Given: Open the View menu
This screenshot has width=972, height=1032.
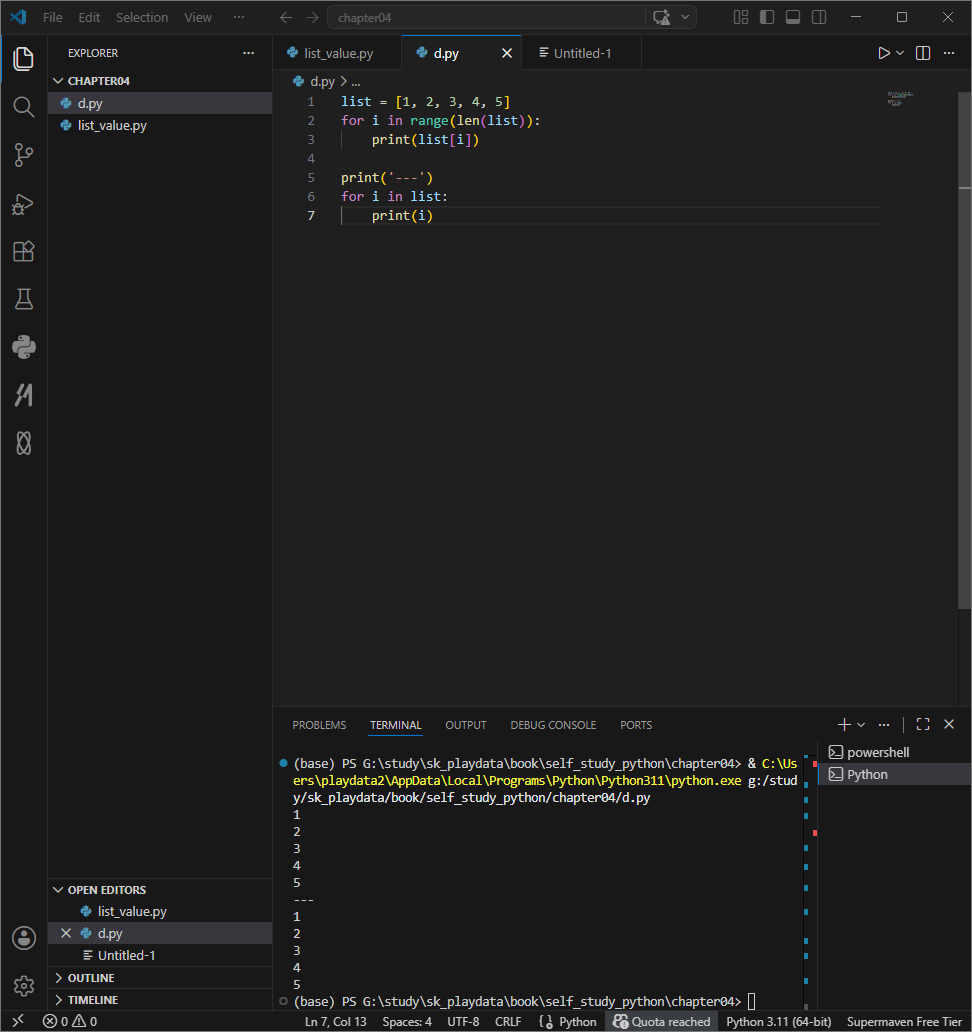Looking at the screenshot, I should pyautogui.click(x=198, y=18).
